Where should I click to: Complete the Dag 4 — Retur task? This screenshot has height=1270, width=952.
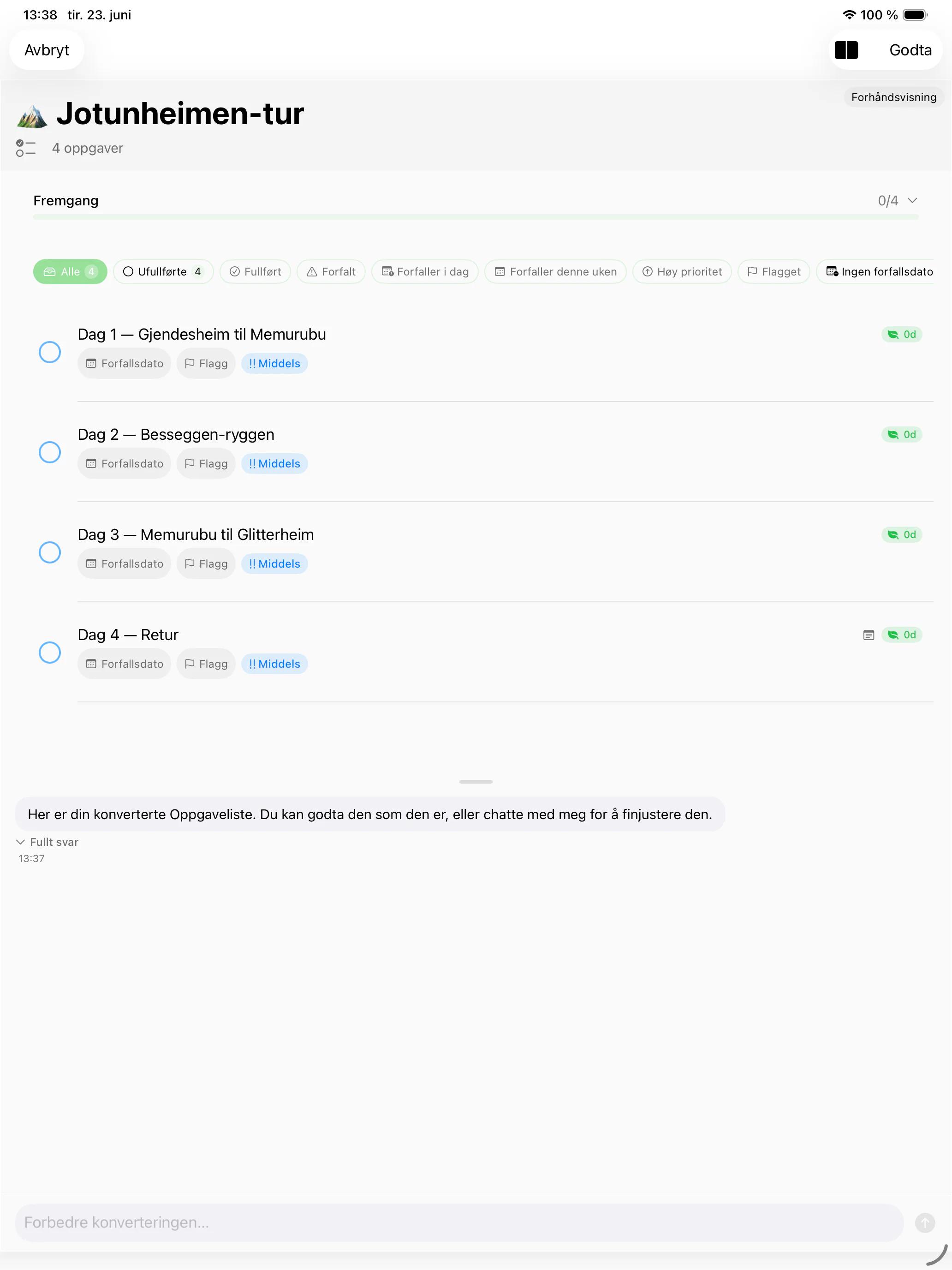pos(50,652)
